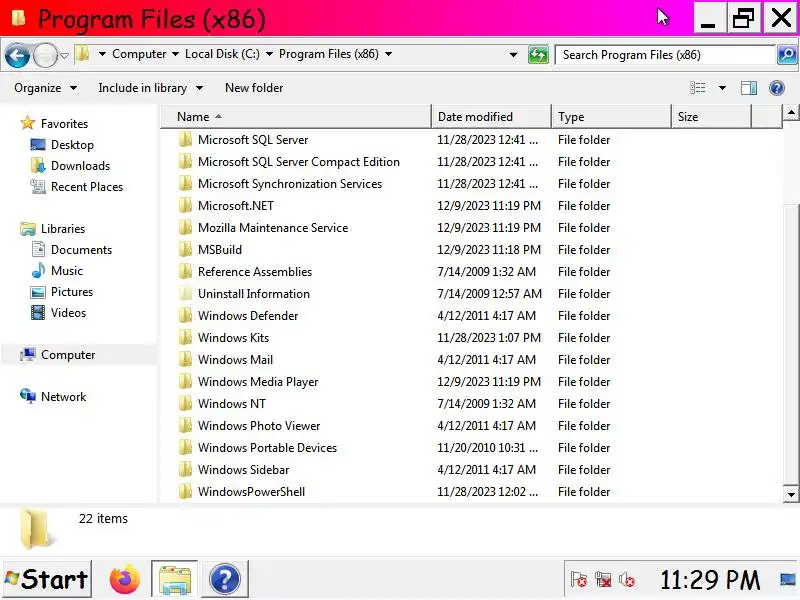Sort by Type column header
Viewport: 800px width, 600px height.
(611, 117)
